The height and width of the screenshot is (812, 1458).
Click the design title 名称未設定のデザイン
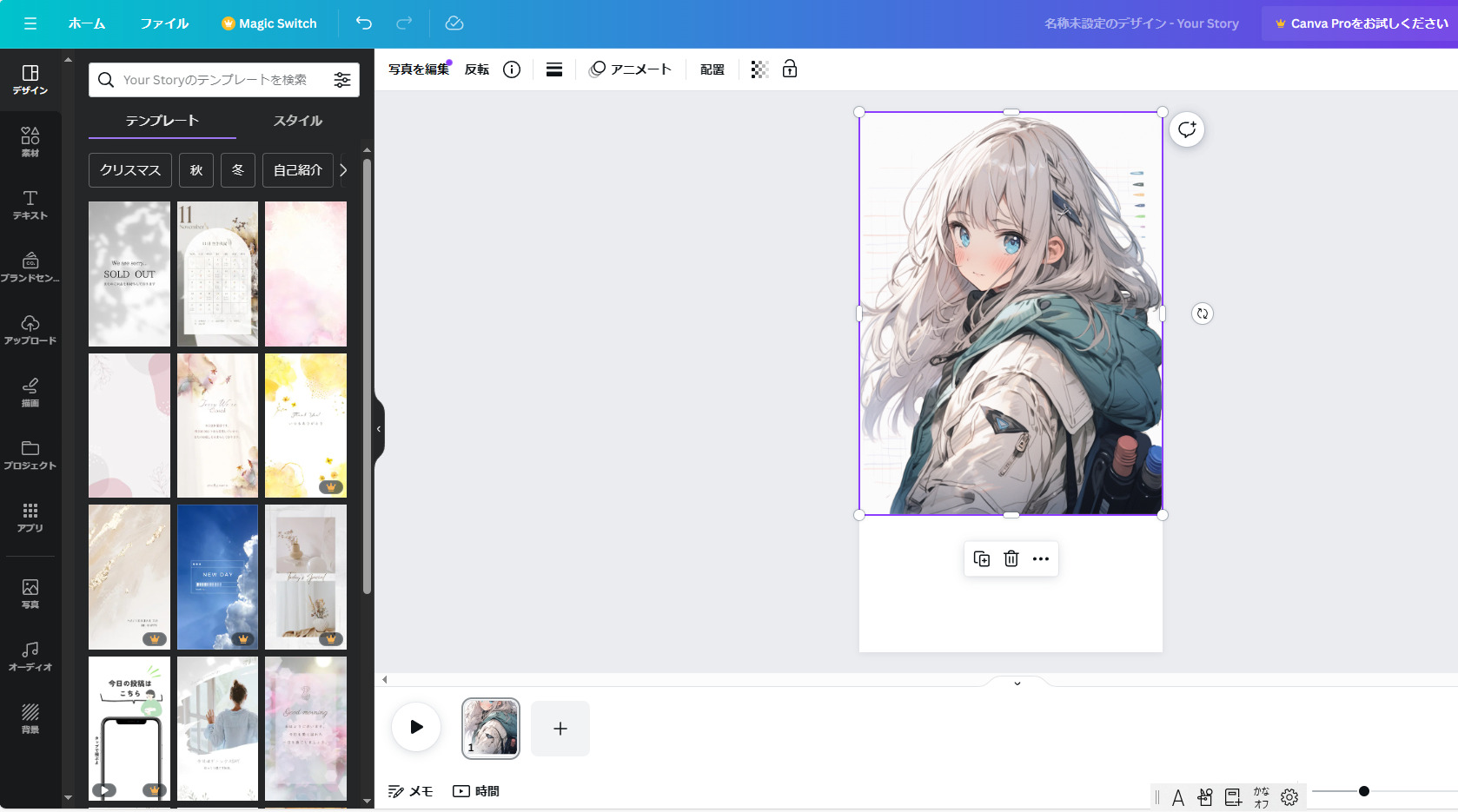pyautogui.click(x=1141, y=23)
